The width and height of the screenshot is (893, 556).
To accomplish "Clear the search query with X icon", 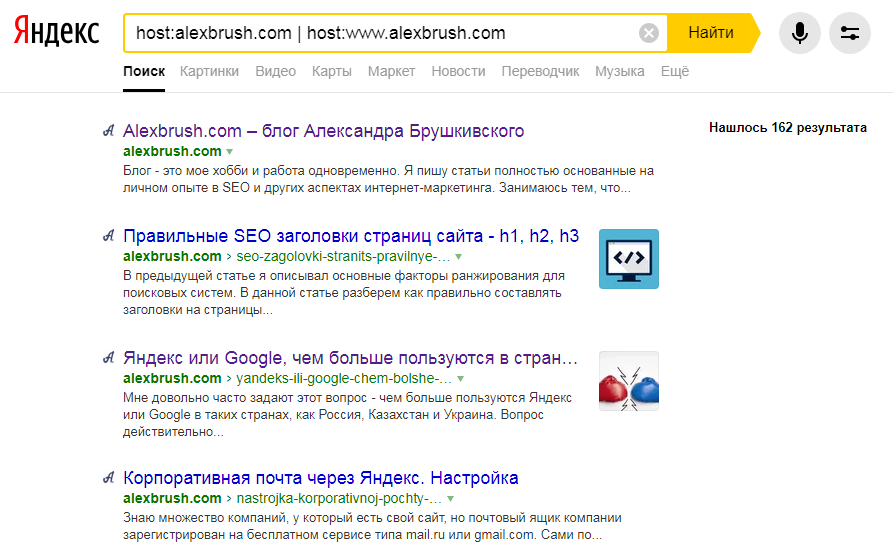I will click(649, 33).
